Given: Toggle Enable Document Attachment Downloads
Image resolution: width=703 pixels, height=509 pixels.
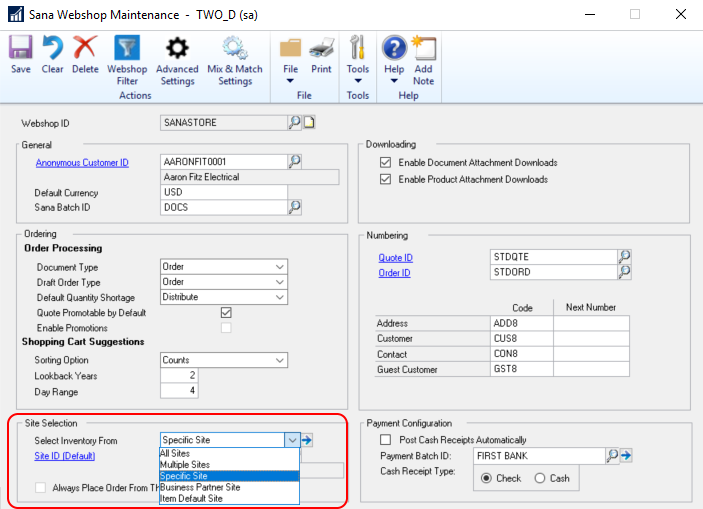Looking at the screenshot, I should [x=386, y=162].
